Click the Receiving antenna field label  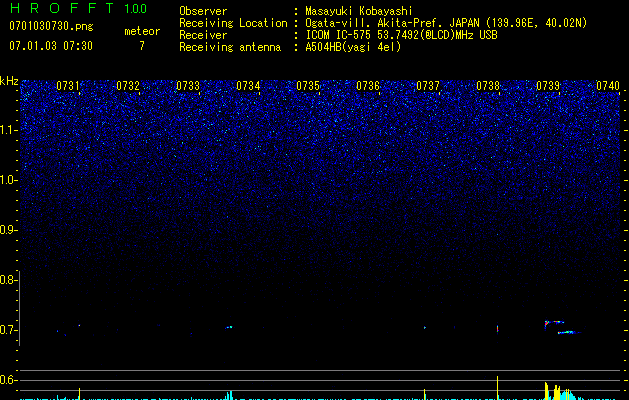point(230,47)
